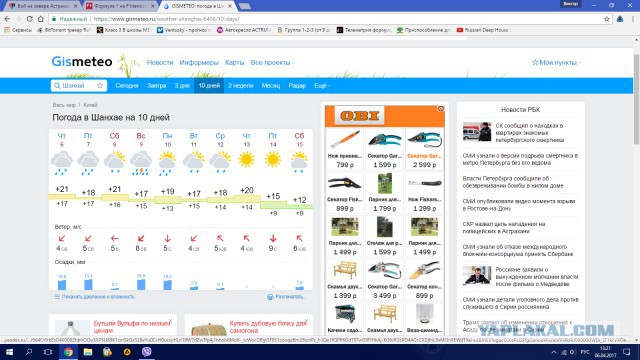Click the page vertical scrollbar thumb
This screenshot has width=640, height=360.
coord(636,98)
